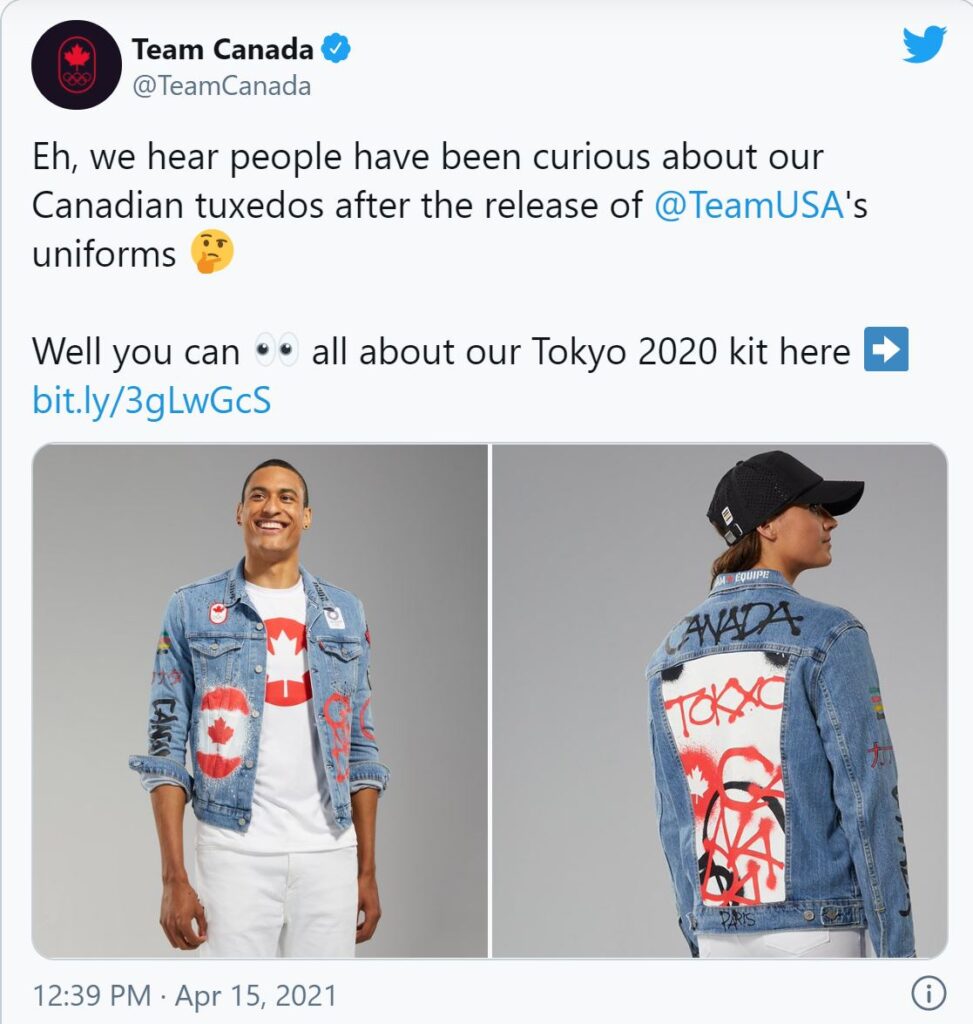The image size is (973, 1024).
Task: Click the 12:39 PM timestamp
Action: (x=91, y=996)
